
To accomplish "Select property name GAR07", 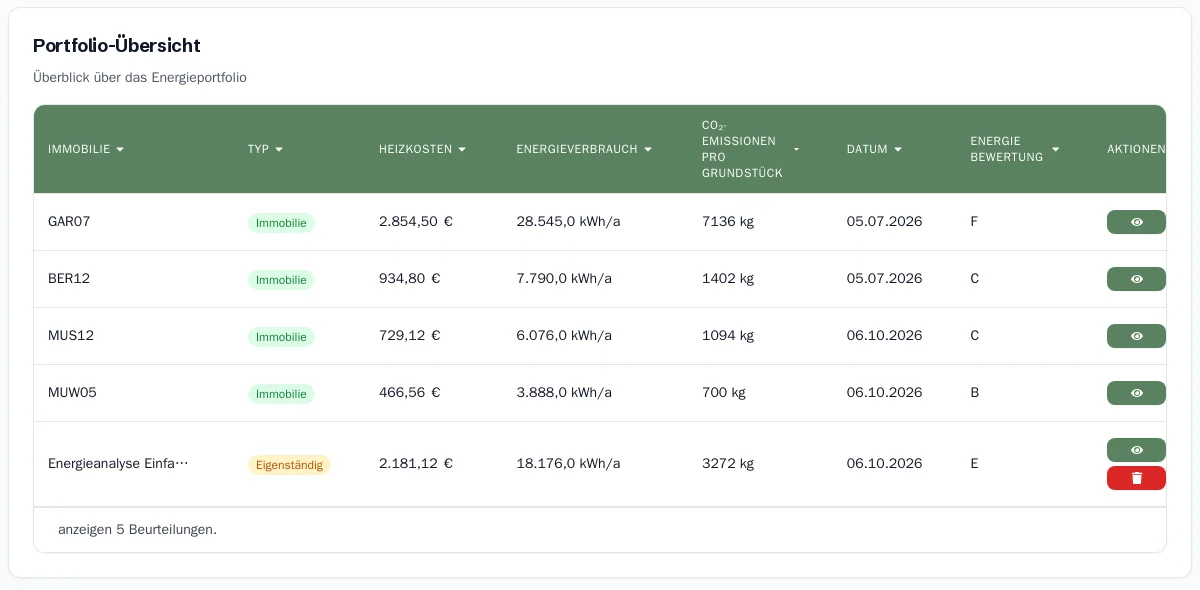I will pyautogui.click(x=69, y=222).
